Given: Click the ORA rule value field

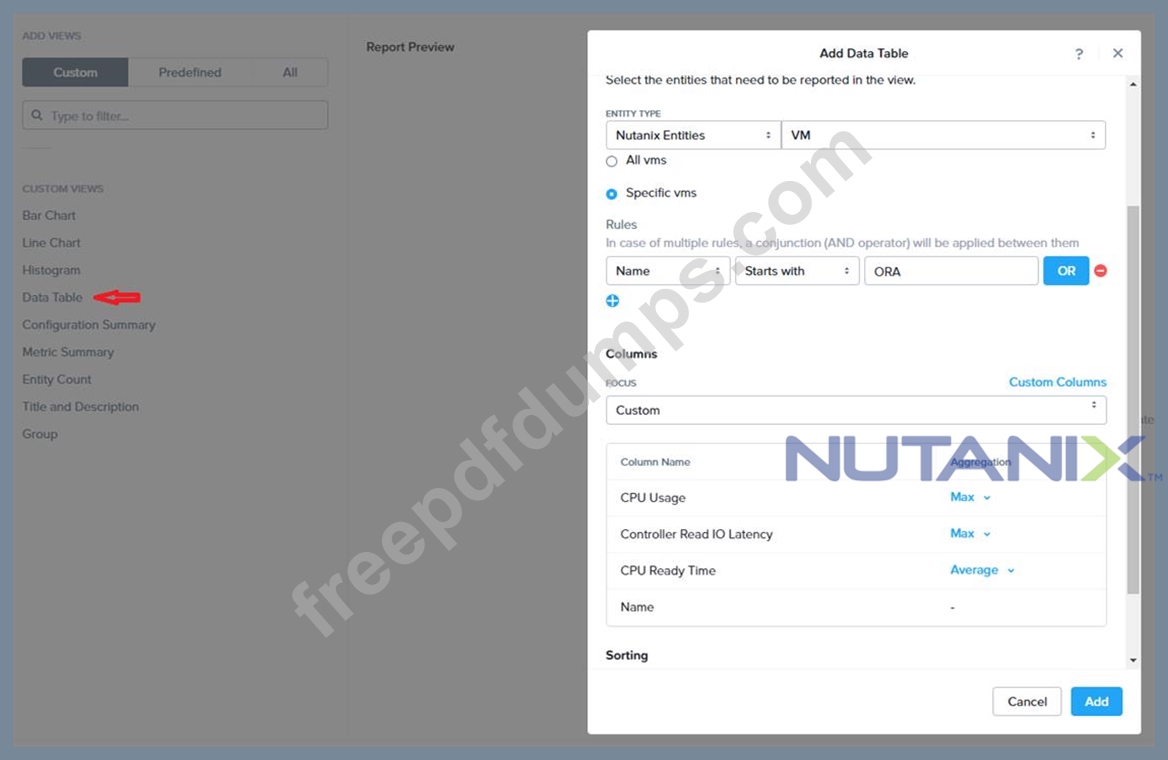Looking at the screenshot, I should [951, 270].
